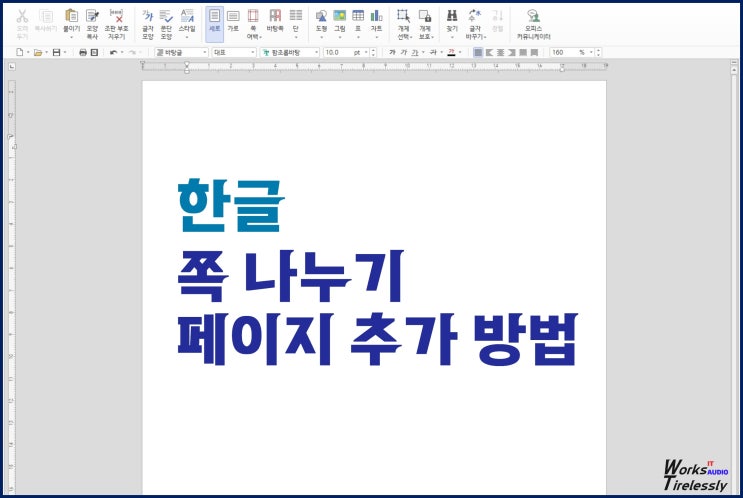Open paragraph style dropdown showing 바탕글
Screen dimensions: 743x498
coord(181,52)
